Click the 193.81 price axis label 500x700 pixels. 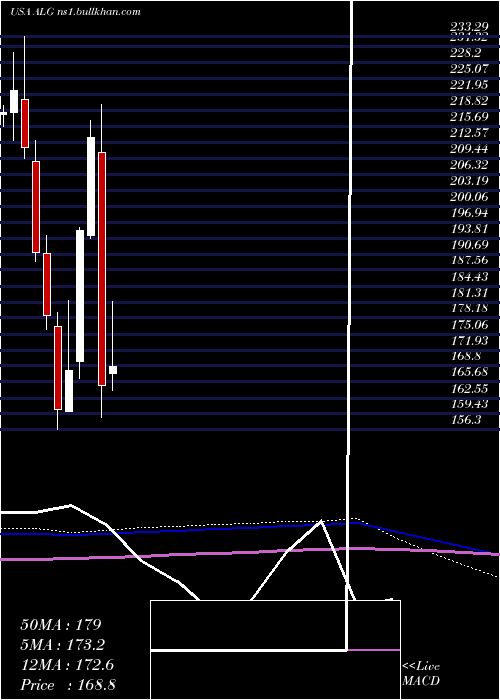(x=469, y=229)
